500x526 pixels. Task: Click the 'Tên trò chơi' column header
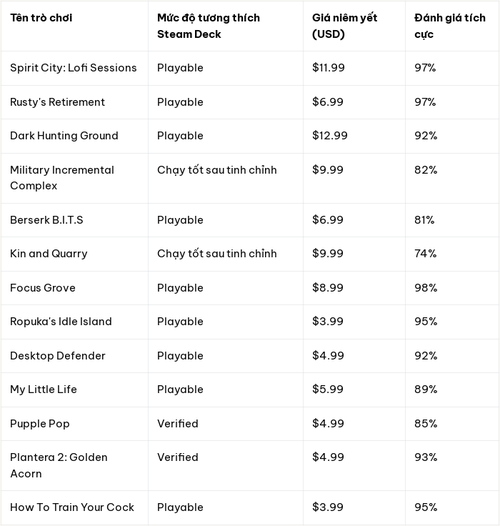tap(41, 18)
